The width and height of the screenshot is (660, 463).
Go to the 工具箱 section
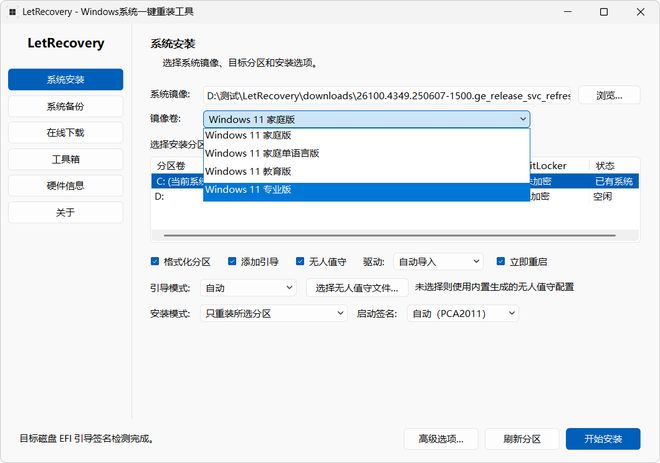pyautogui.click(x=66, y=159)
